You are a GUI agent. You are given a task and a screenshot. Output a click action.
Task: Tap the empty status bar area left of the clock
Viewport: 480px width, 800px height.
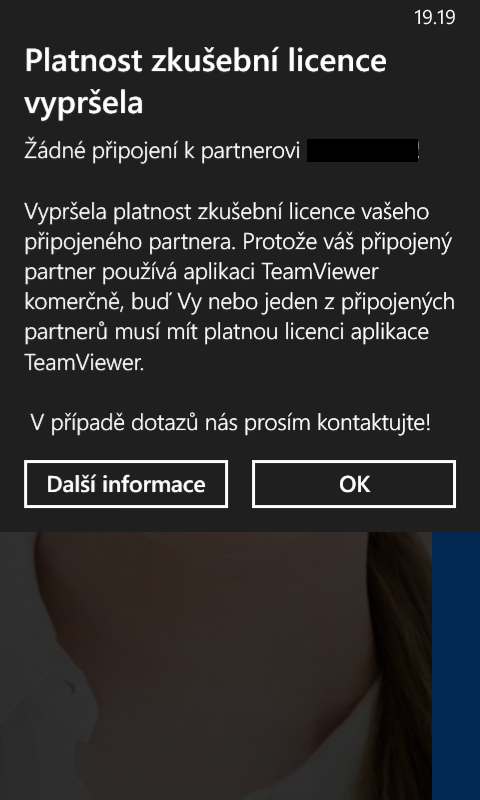click(204, 17)
